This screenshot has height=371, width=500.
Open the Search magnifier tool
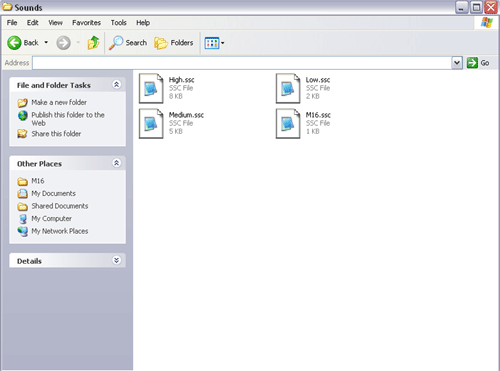point(116,43)
